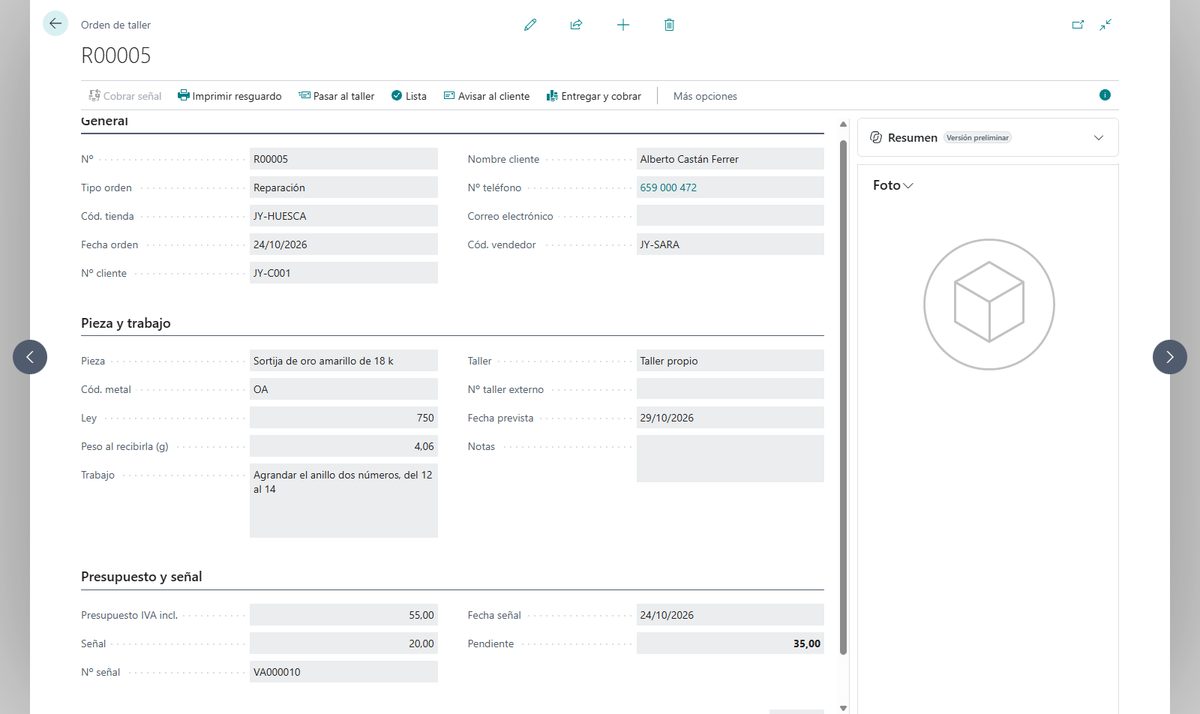The image size is (1200, 714).
Task: Mark the order as Lista
Action: [x=408, y=96]
